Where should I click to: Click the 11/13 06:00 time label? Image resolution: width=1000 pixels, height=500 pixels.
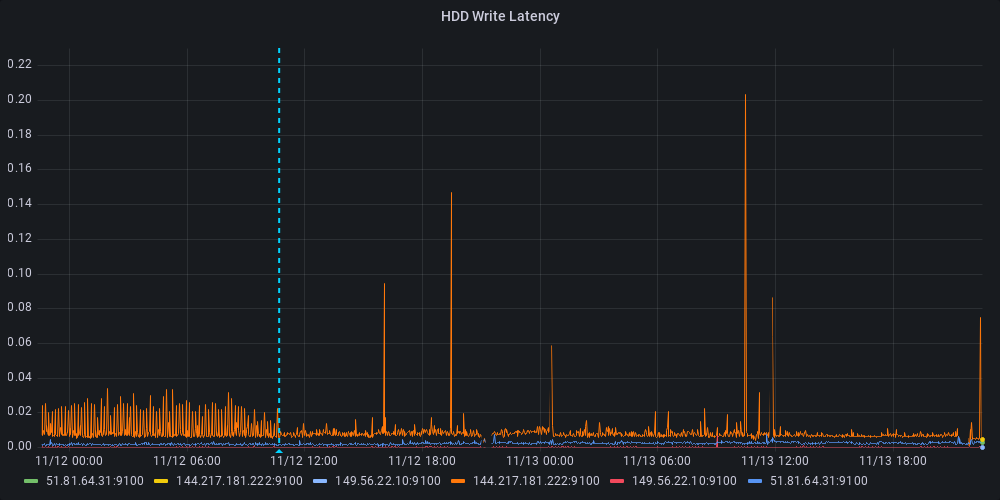click(657, 460)
